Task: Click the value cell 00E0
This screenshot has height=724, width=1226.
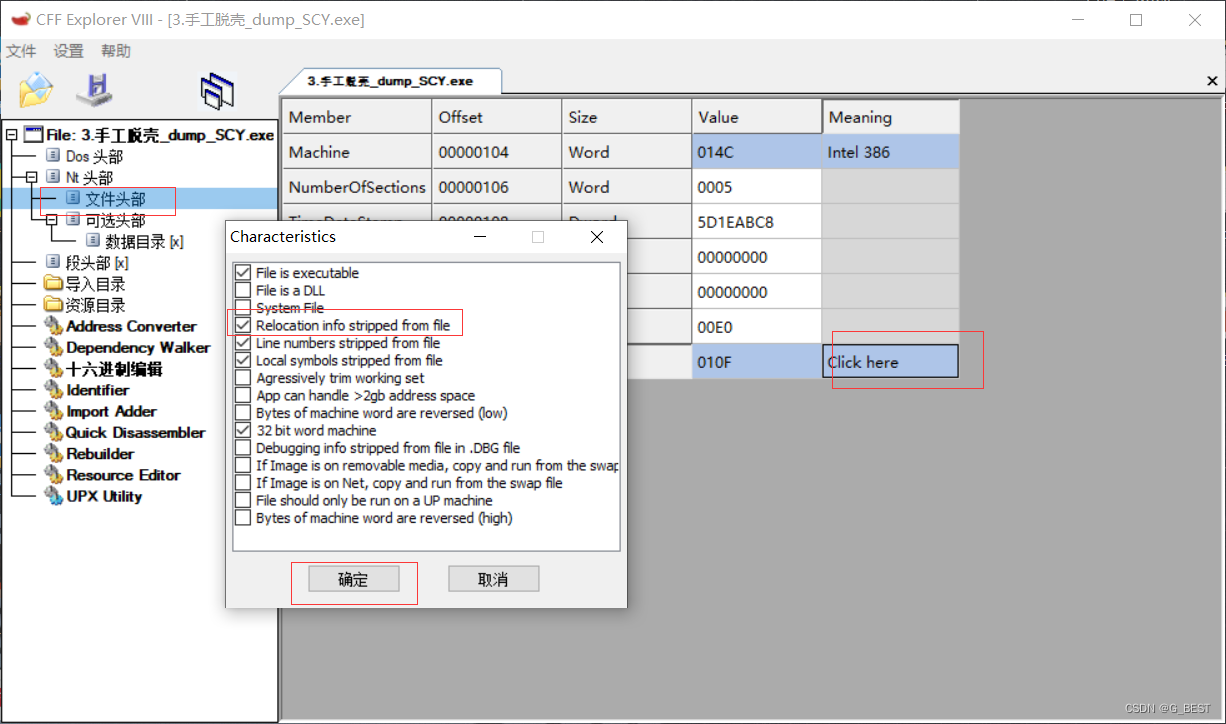Action: (x=757, y=327)
